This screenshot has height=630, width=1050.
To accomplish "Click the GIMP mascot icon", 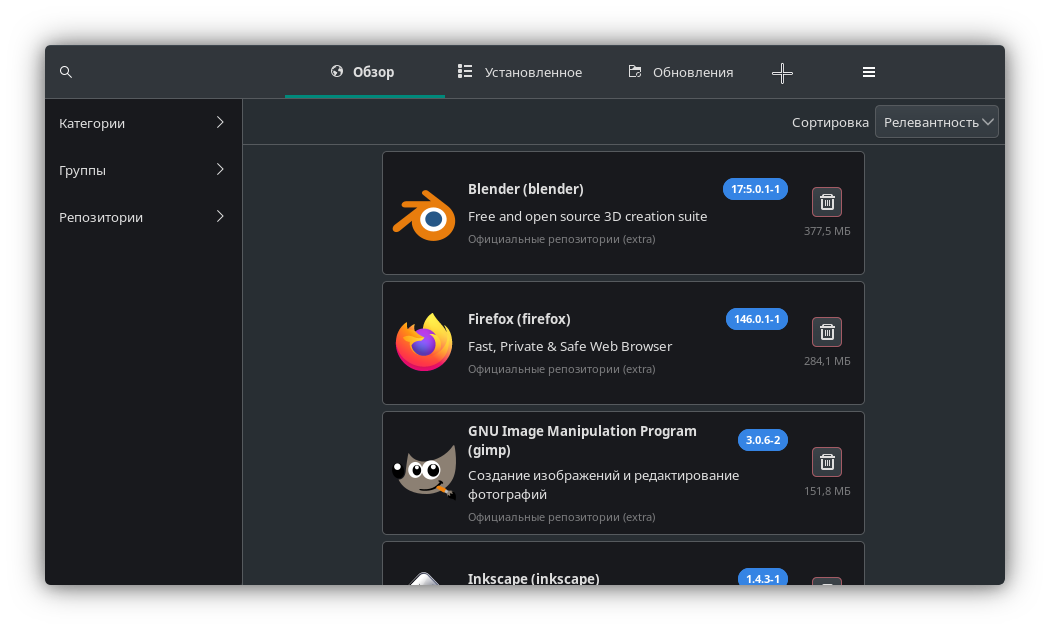I will point(425,472).
